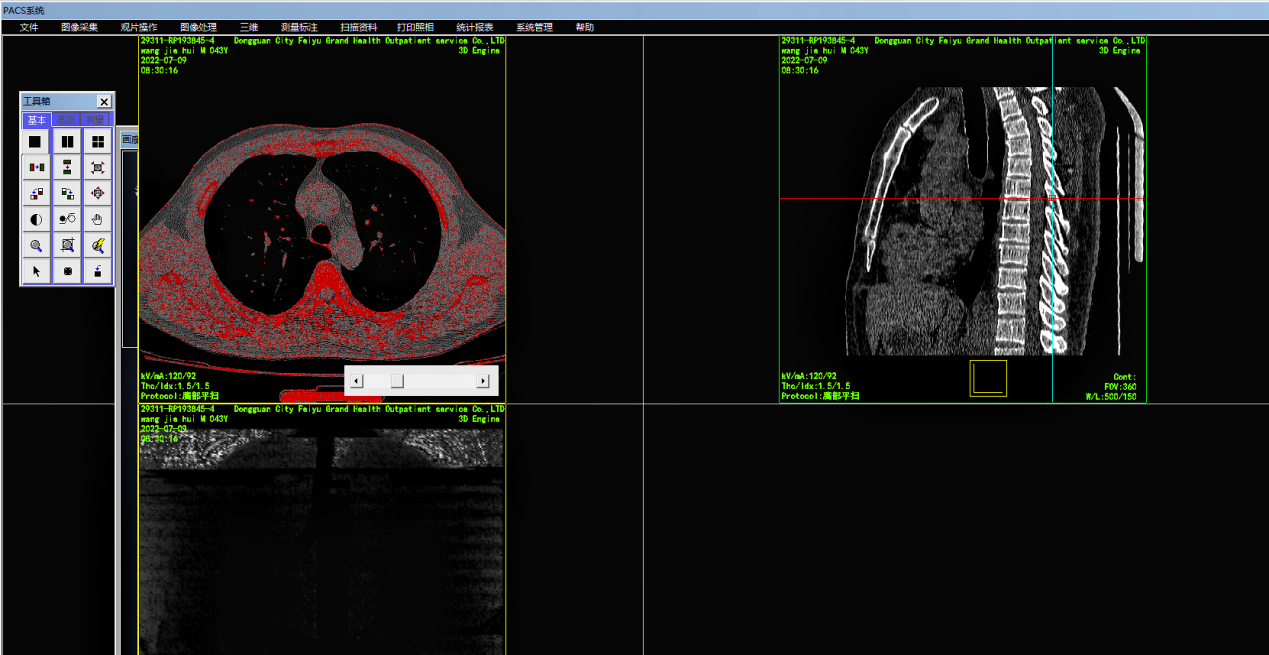Flip image horizontally with mirror tool

pyautogui.click(x=35, y=167)
